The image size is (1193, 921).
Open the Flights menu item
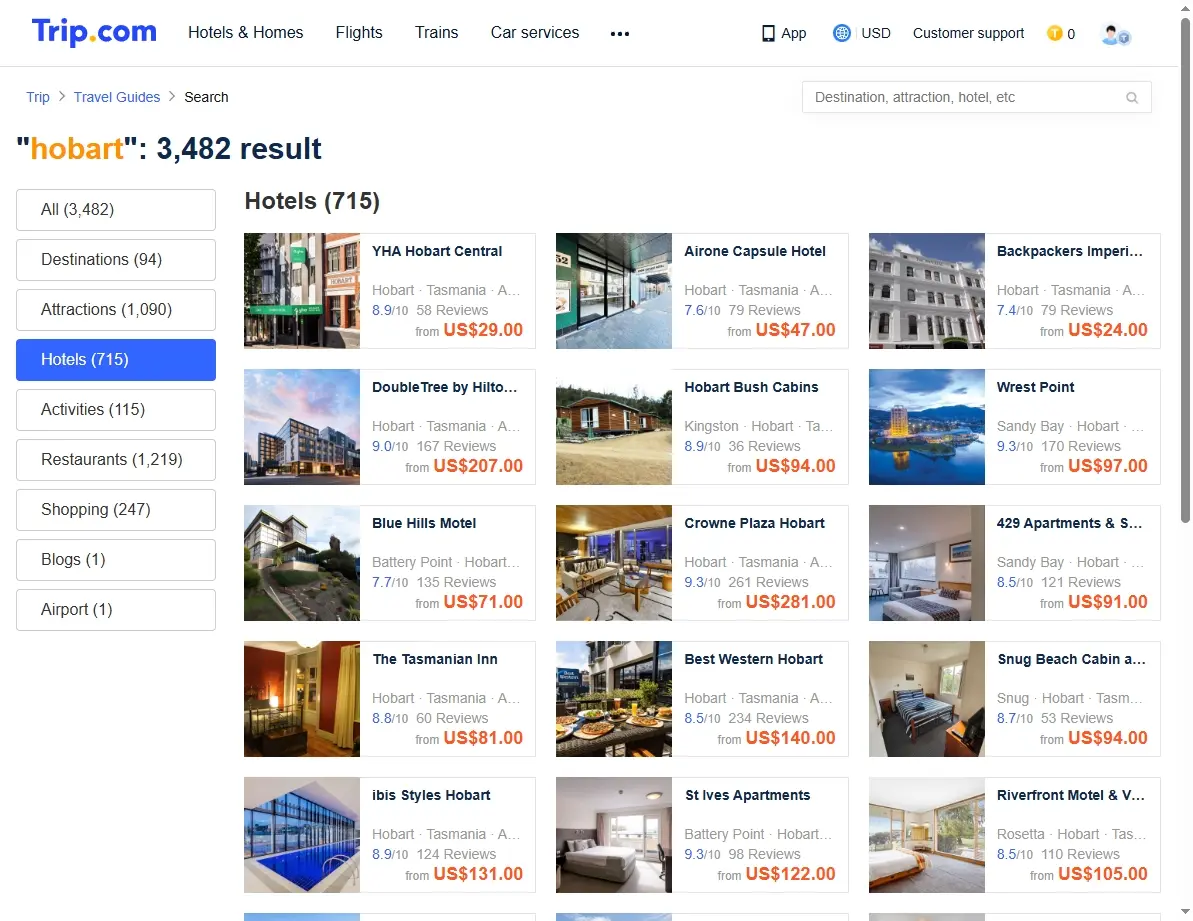[x=359, y=33]
